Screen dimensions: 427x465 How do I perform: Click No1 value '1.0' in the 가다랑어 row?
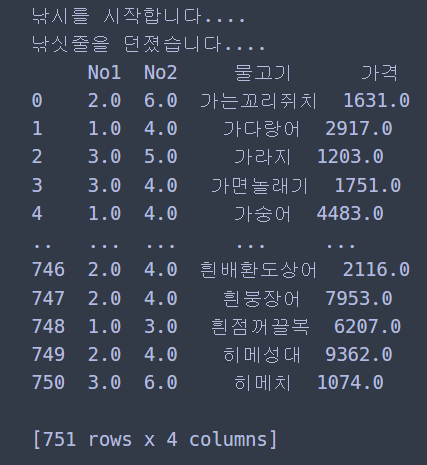tap(104, 129)
